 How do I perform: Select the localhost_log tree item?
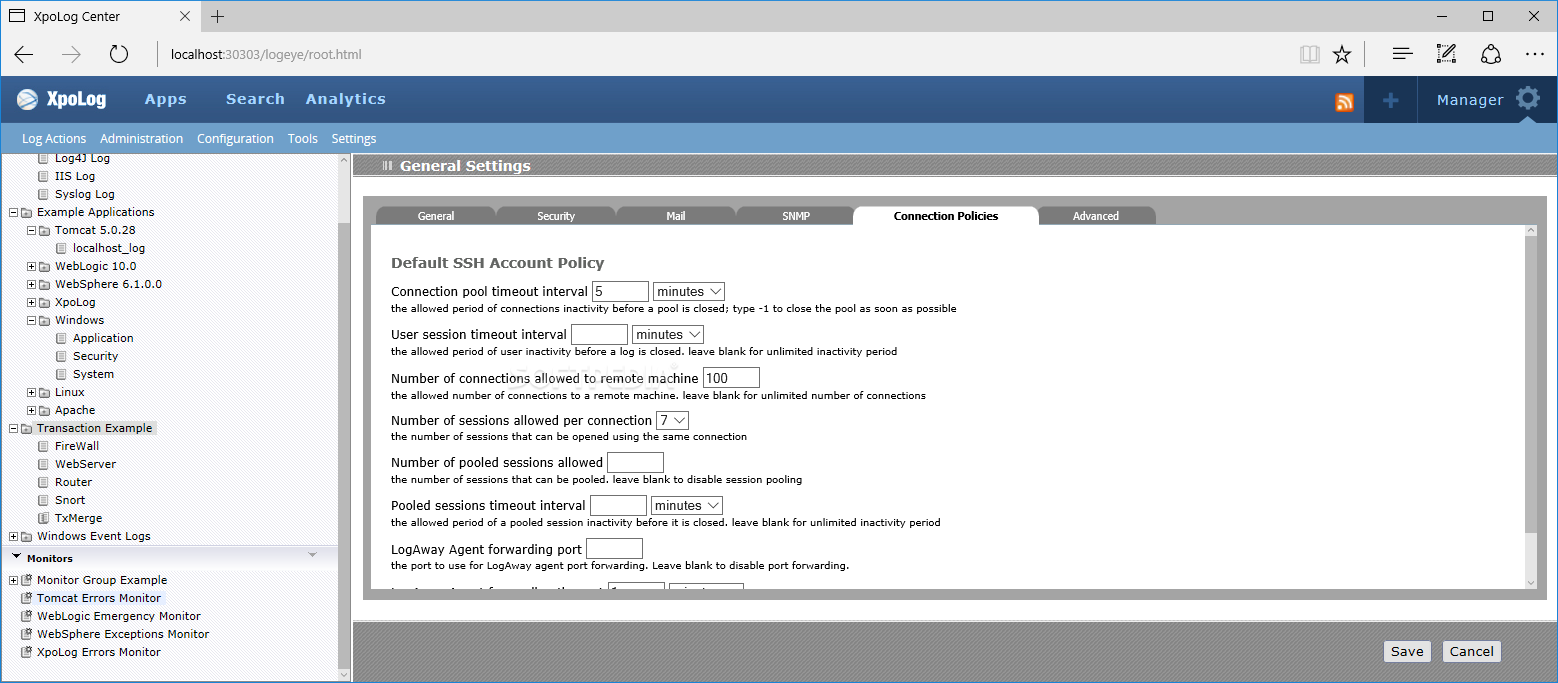pyautogui.click(x=109, y=248)
